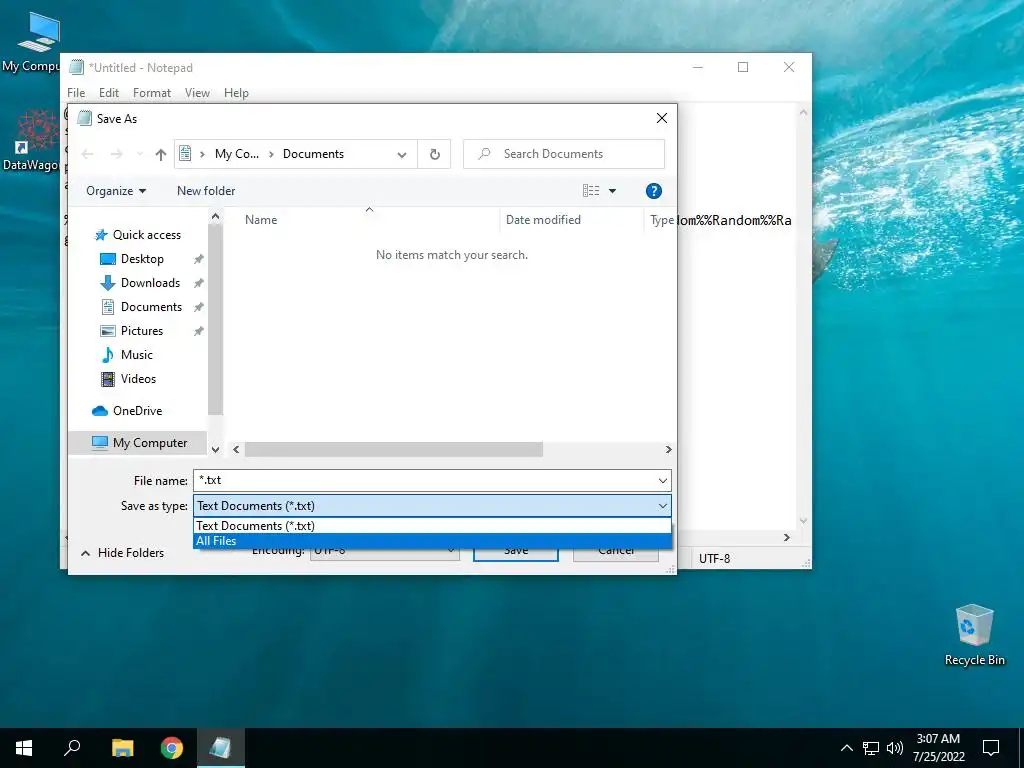Select Music in the navigation pane
Viewport: 1024px width, 768px height.
tap(136, 355)
